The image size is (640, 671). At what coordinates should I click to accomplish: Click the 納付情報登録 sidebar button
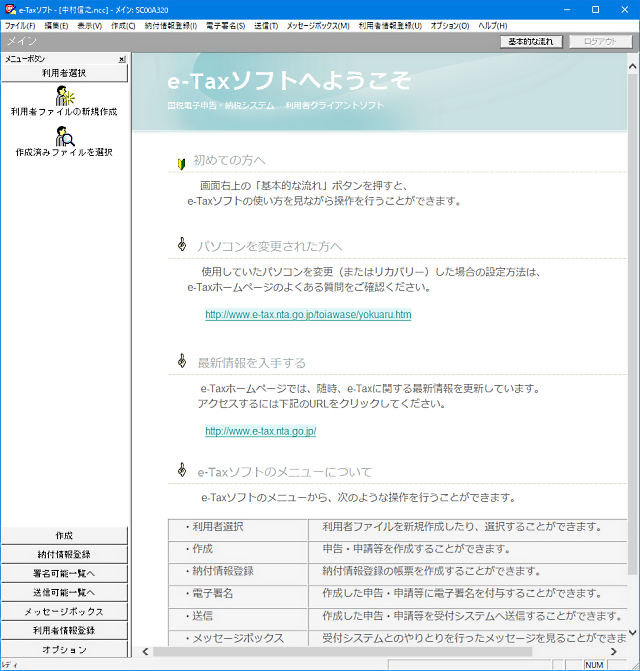[64, 554]
